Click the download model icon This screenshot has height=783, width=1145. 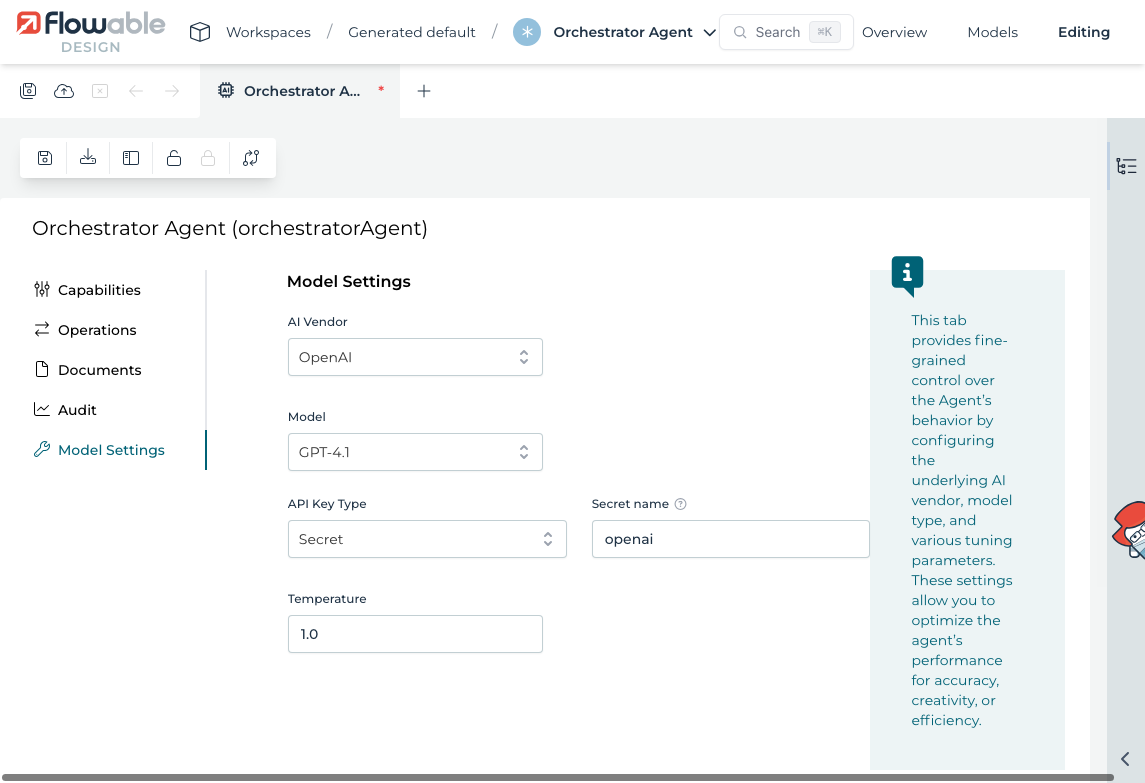[x=88, y=158]
